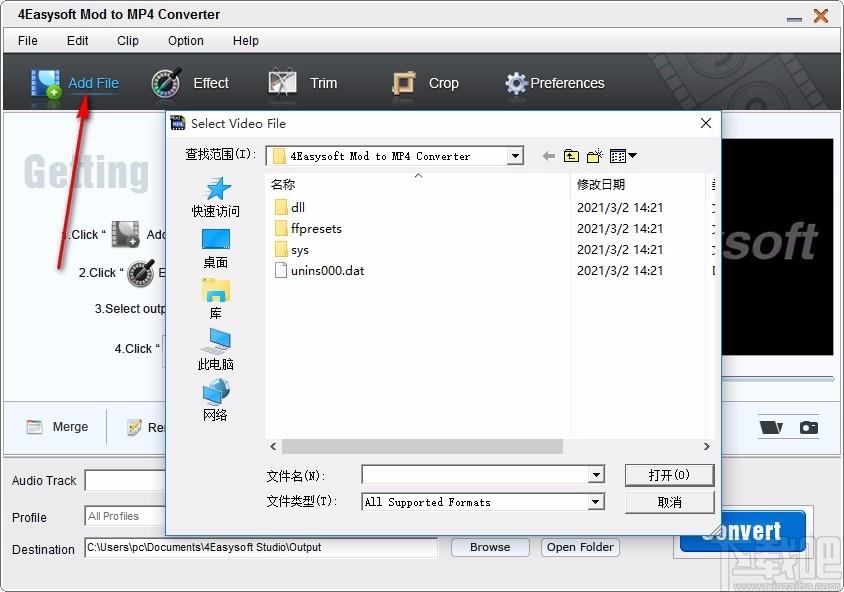Go up one folder level in dialog

(x=571, y=156)
